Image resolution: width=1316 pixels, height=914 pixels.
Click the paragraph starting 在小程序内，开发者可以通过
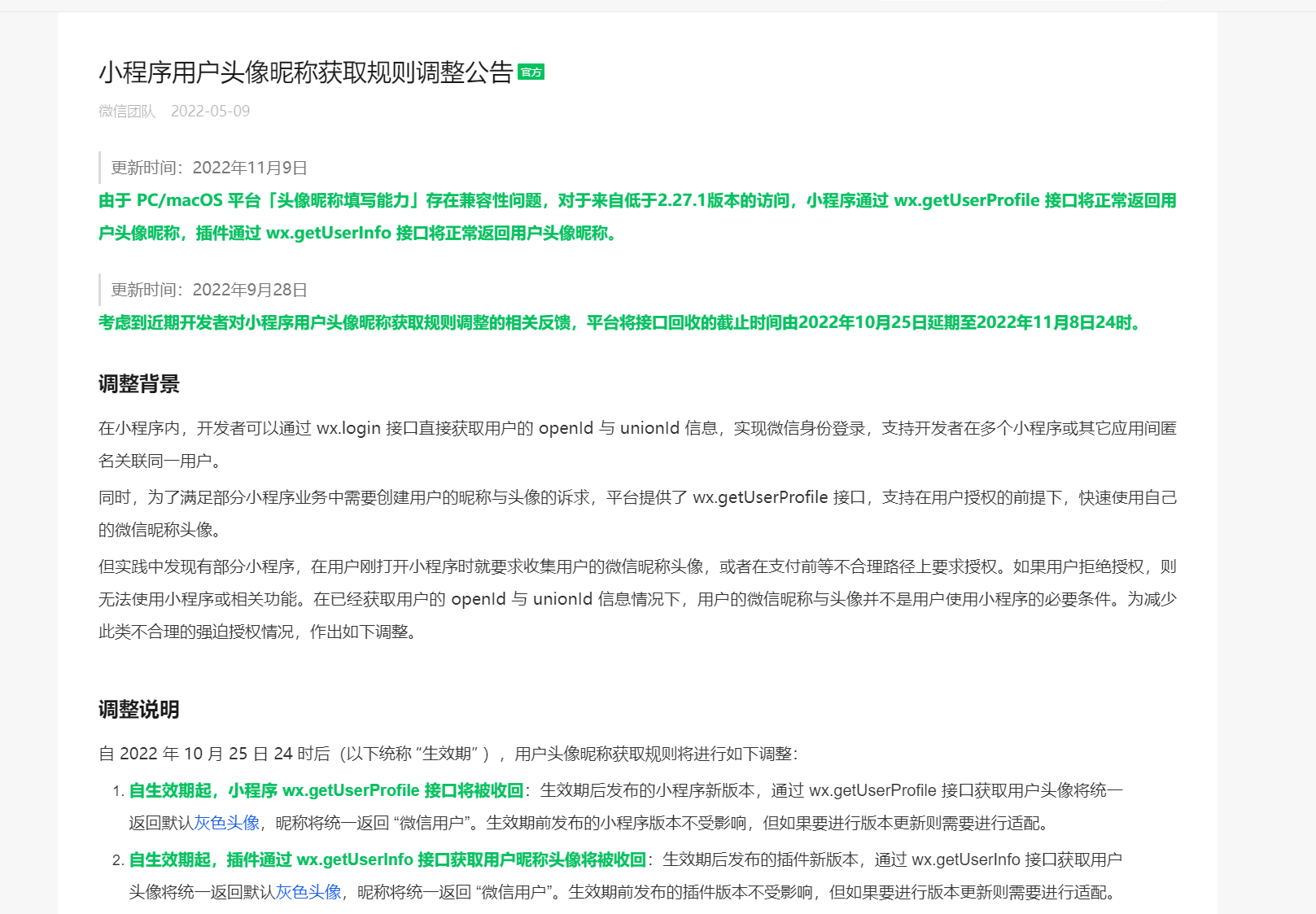(637, 444)
